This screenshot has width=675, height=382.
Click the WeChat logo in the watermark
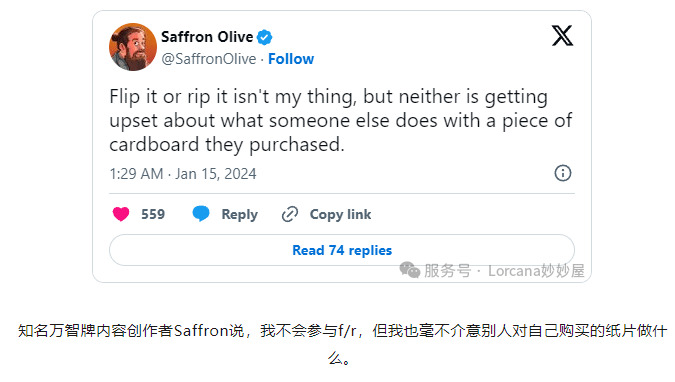[409, 270]
